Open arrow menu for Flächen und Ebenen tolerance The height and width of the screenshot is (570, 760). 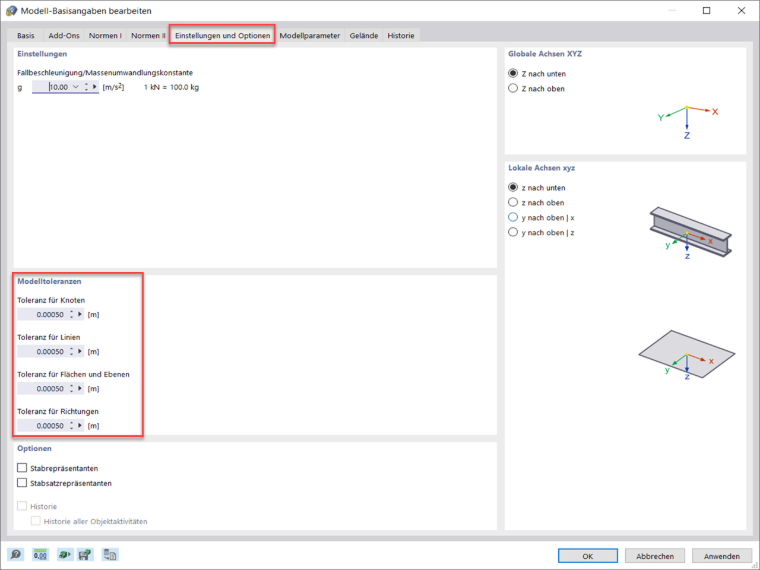tap(80, 388)
